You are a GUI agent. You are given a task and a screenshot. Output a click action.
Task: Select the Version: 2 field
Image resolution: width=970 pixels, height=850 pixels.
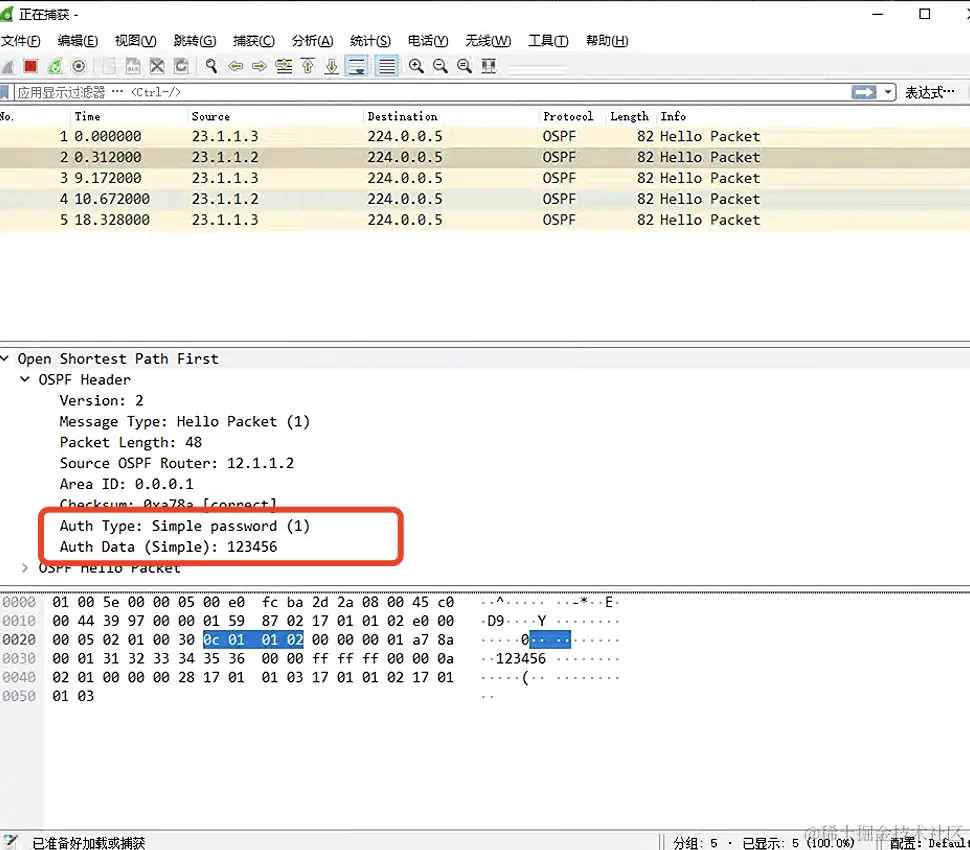pyautogui.click(x=101, y=400)
